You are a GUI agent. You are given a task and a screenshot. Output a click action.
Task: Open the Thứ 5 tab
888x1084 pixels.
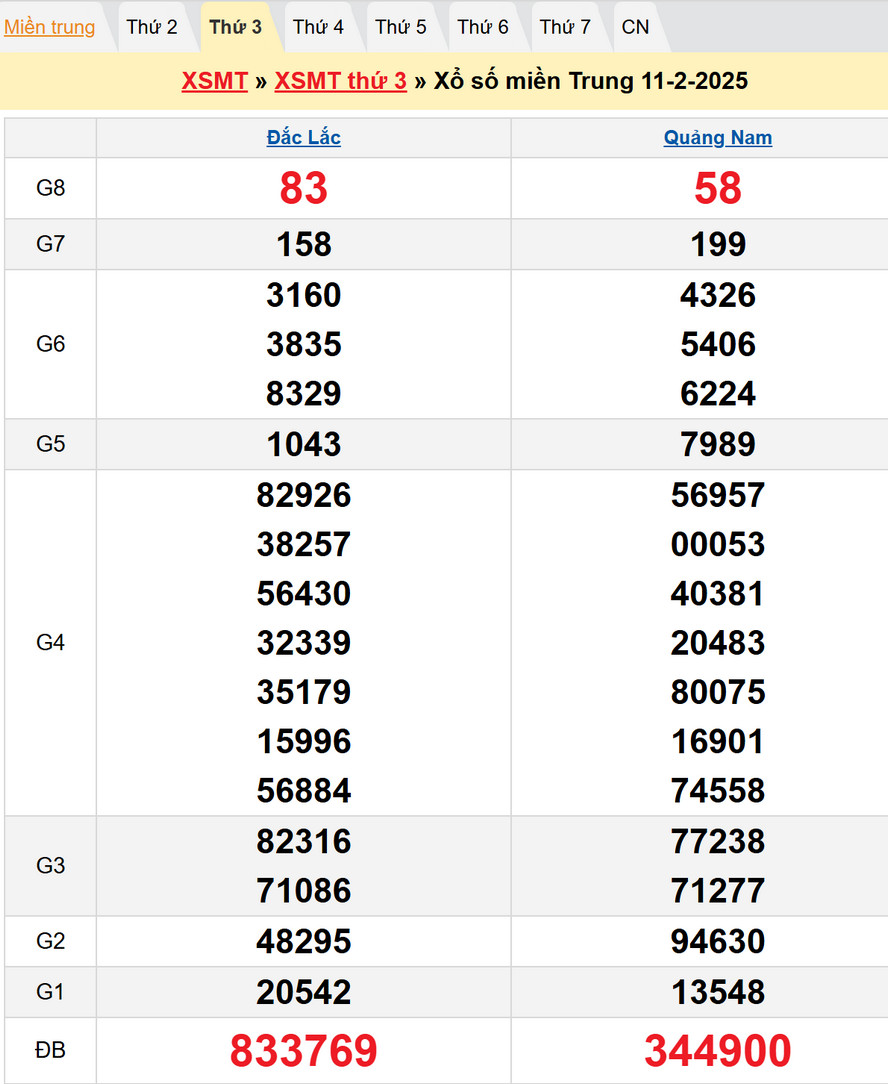[400, 27]
